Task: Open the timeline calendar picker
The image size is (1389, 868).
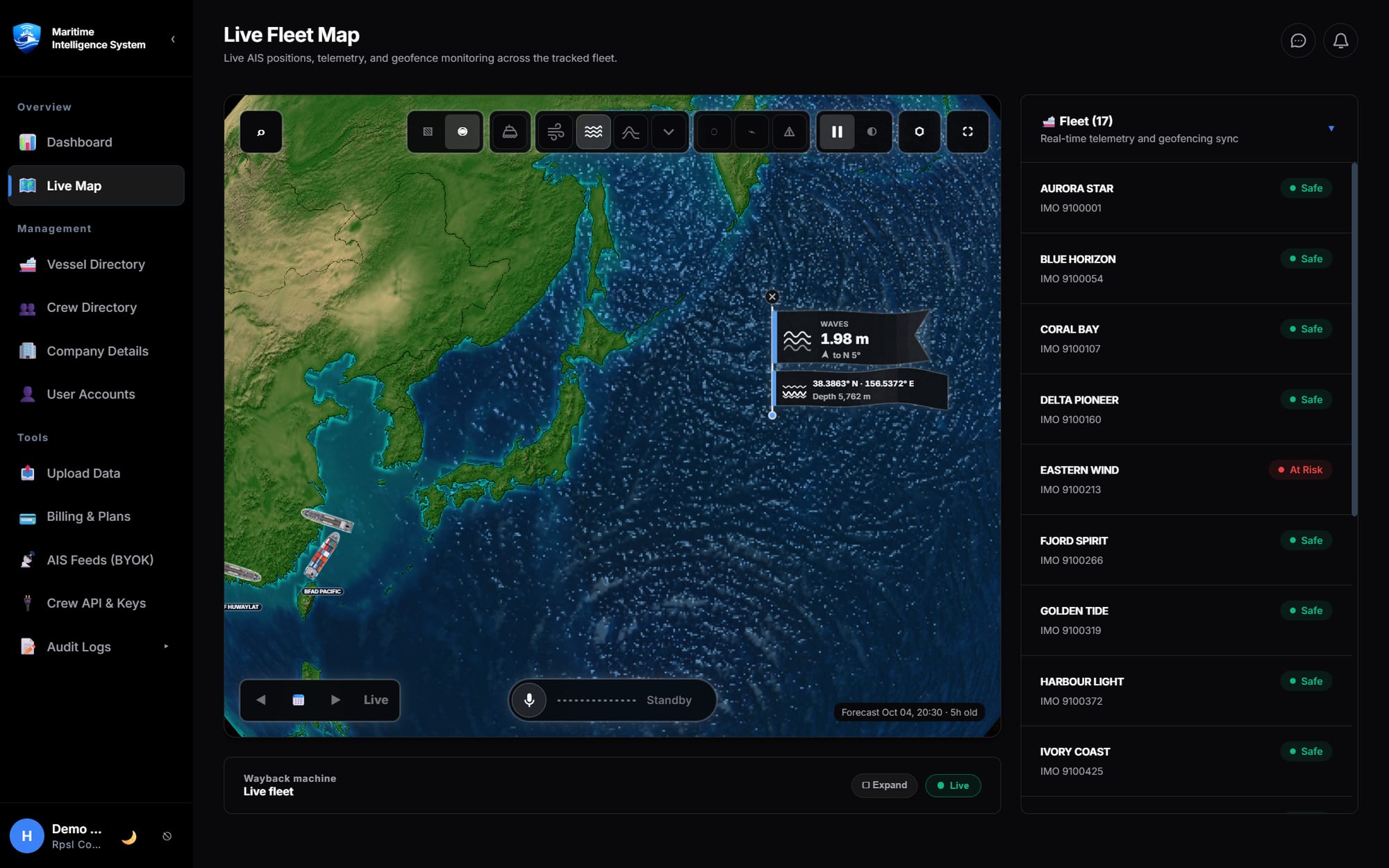Action: pyautogui.click(x=299, y=700)
